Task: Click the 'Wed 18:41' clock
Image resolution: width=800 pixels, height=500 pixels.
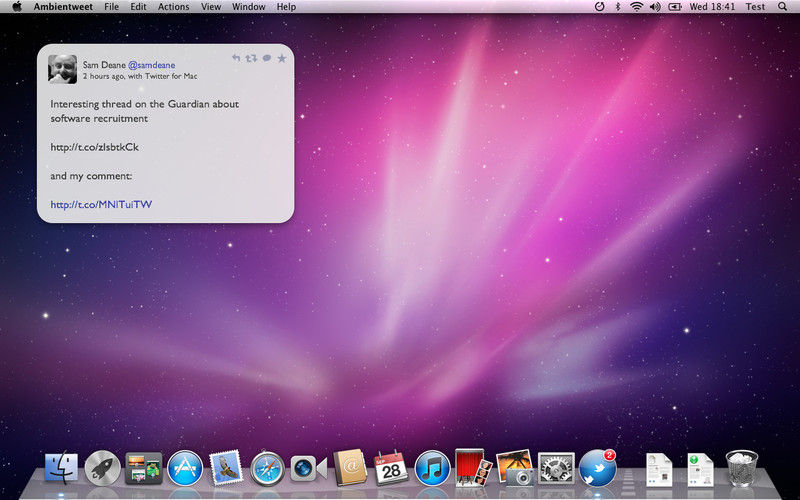Action: click(712, 7)
